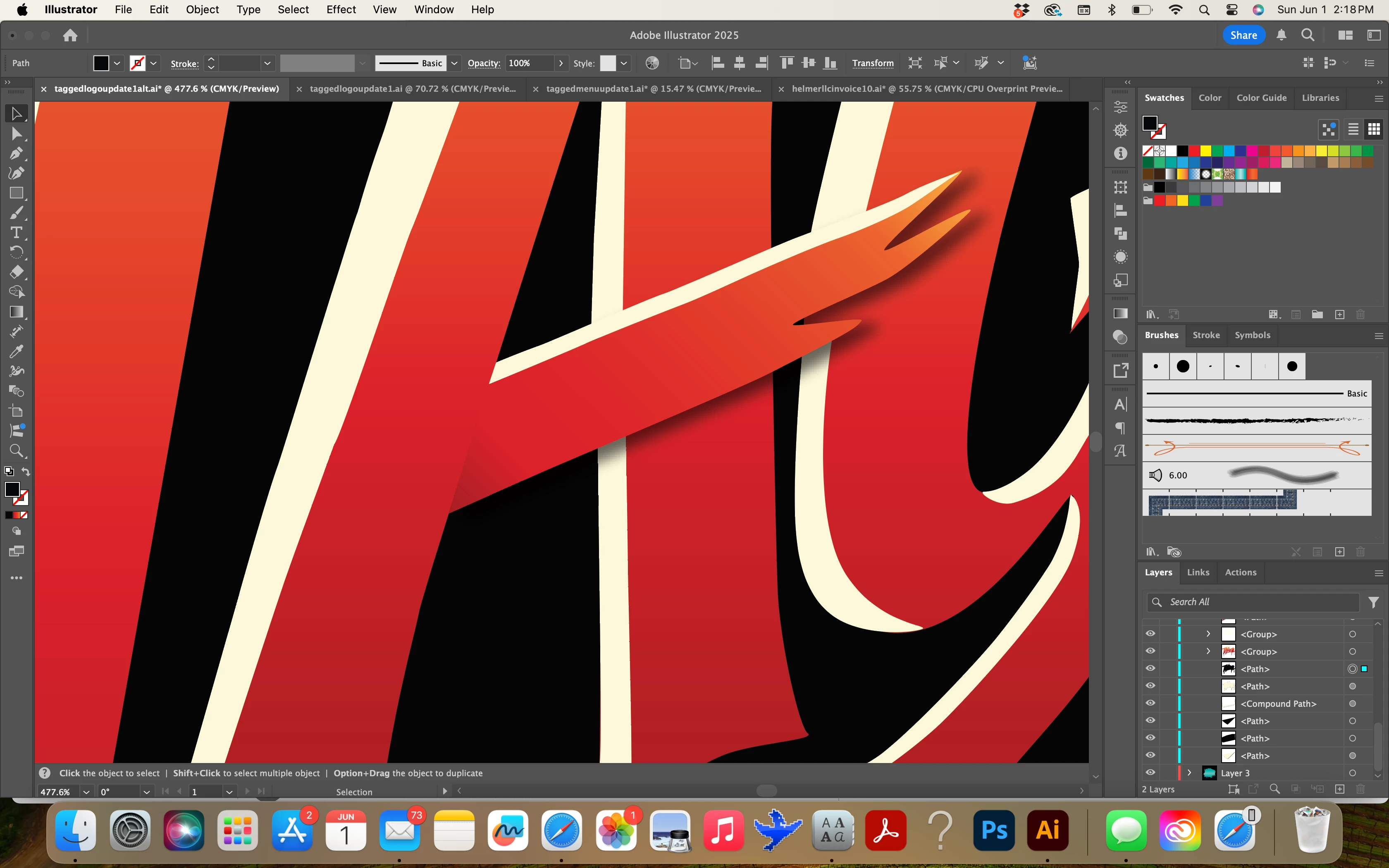Image resolution: width=1389 pixels, height=868 pixels.
Task: Click the Create New Layer icon
Action: pos(1340,789)
